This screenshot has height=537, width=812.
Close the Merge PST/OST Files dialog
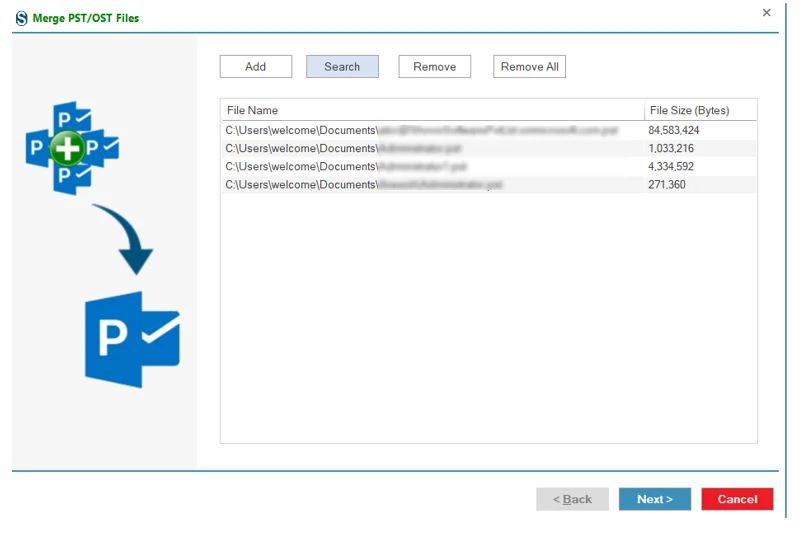pos(766,12)
